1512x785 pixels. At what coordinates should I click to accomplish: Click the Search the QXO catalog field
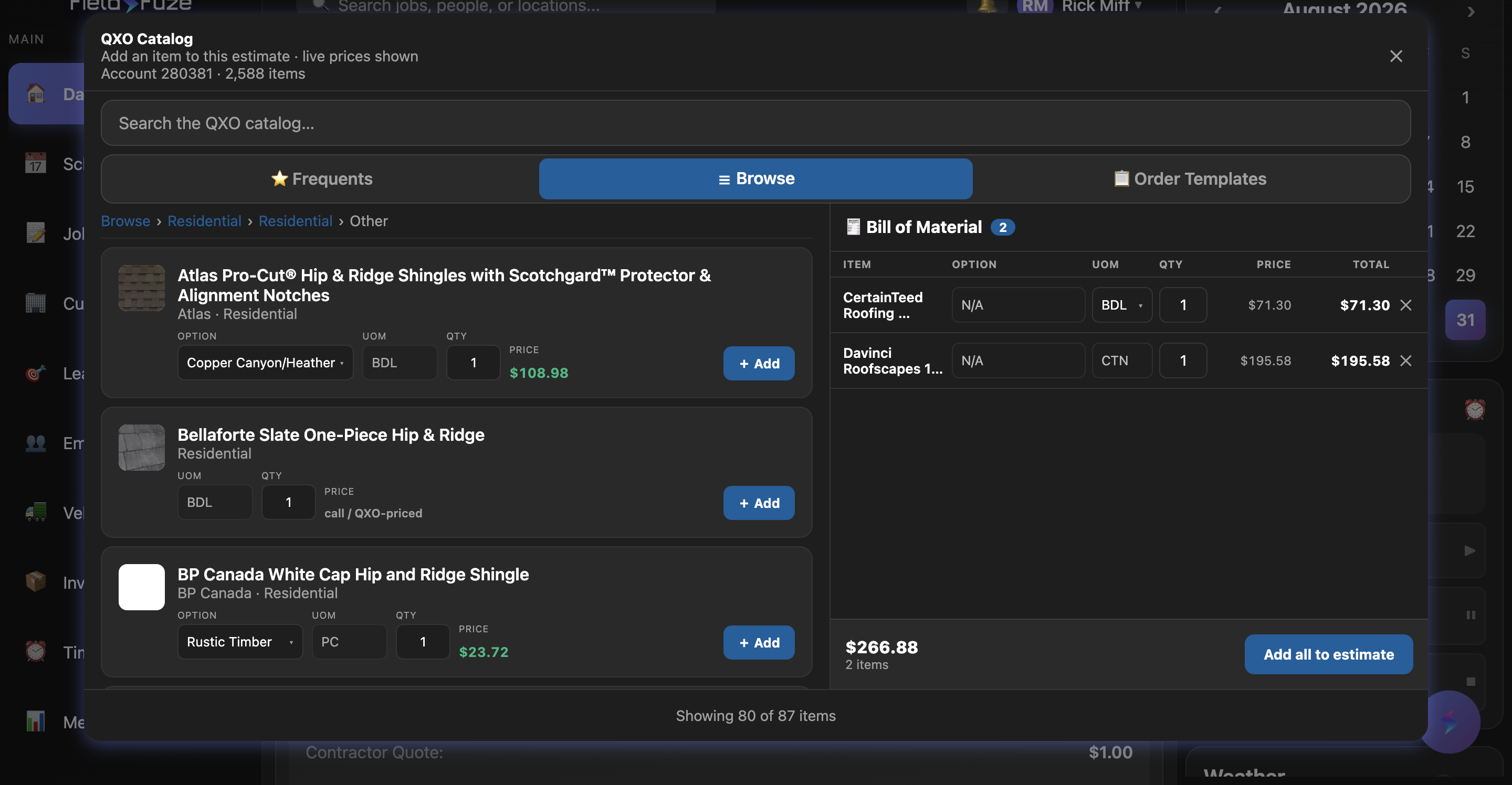point(755,123)
